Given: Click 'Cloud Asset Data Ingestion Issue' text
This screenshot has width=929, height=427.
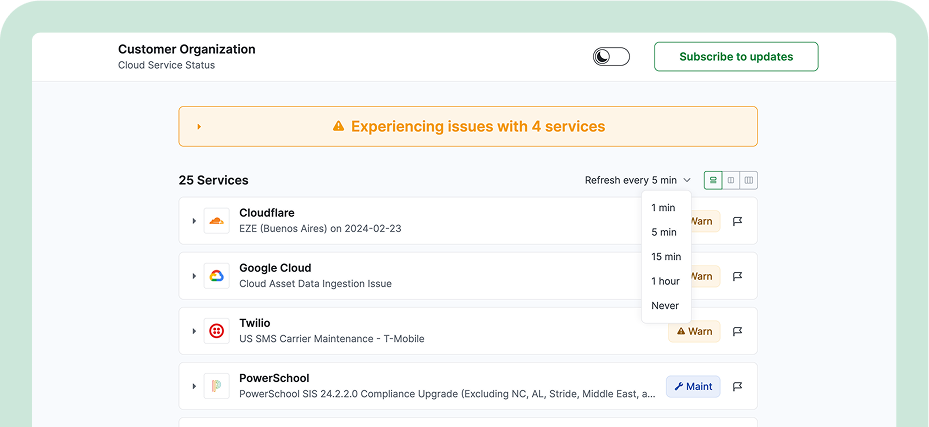Looking at the screenshot, I should pos(315,284).
